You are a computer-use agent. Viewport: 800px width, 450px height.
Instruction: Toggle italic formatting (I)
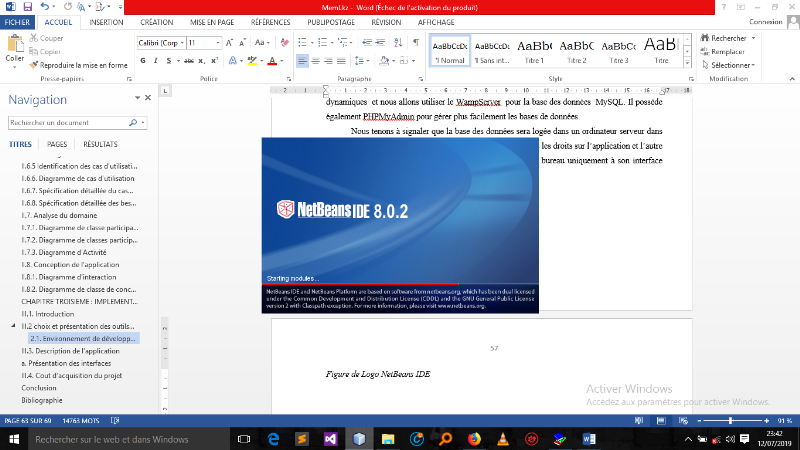tap(157, 61)
